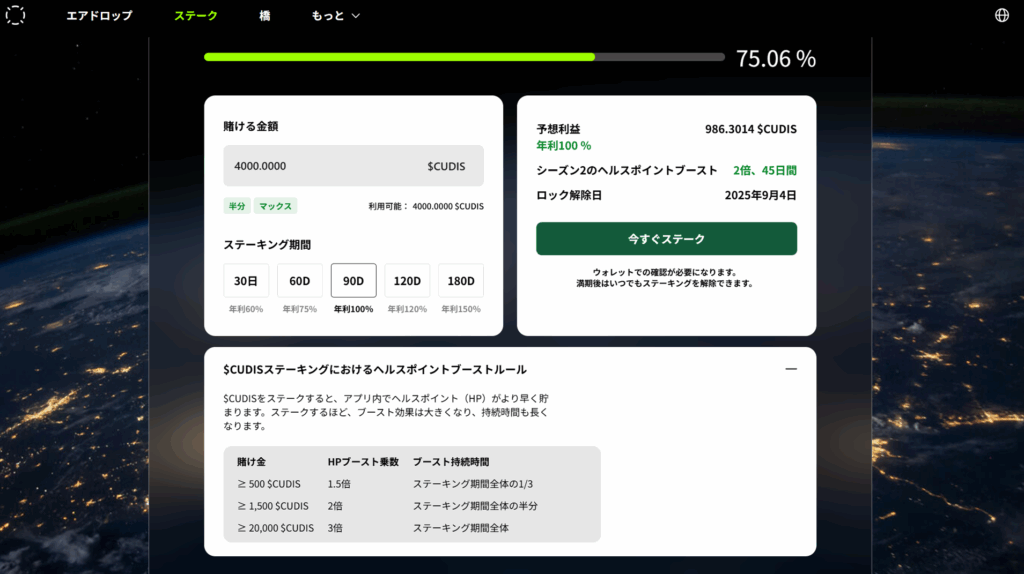Choose the 180D staking period

click(x=461, y=281)
